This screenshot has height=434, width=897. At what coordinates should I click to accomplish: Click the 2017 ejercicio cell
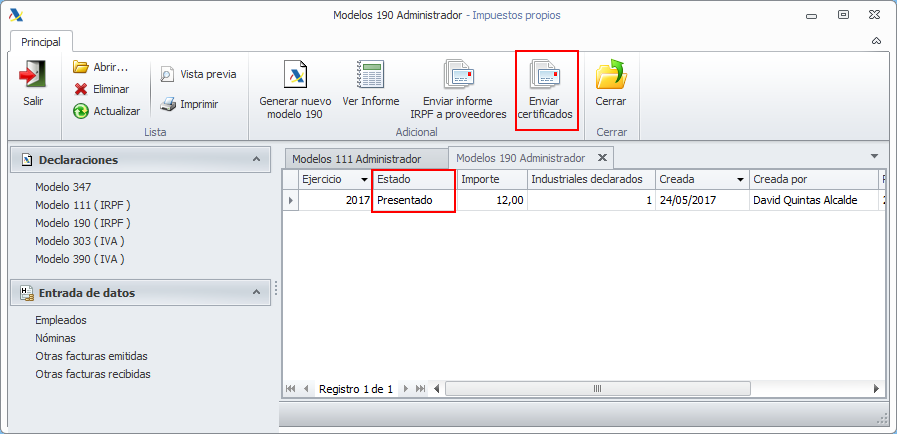335,201
